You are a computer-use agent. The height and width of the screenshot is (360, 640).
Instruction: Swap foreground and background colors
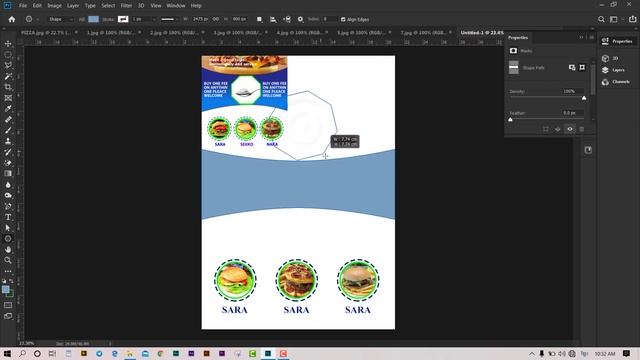11,281
